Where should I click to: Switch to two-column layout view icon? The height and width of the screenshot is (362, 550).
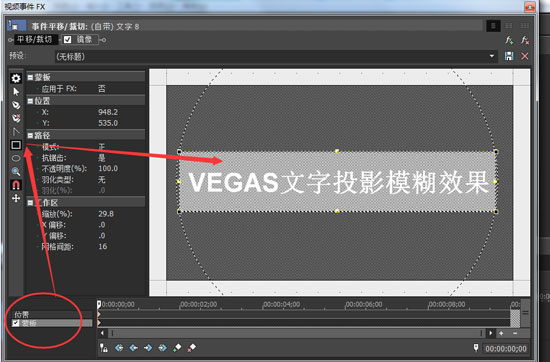pos(509,26)
